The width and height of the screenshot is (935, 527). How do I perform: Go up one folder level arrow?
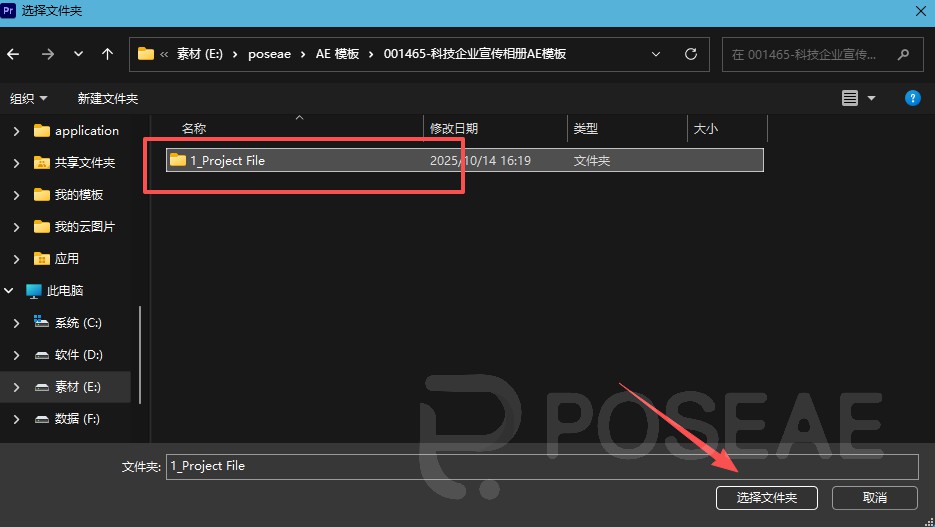coord(107,54)
